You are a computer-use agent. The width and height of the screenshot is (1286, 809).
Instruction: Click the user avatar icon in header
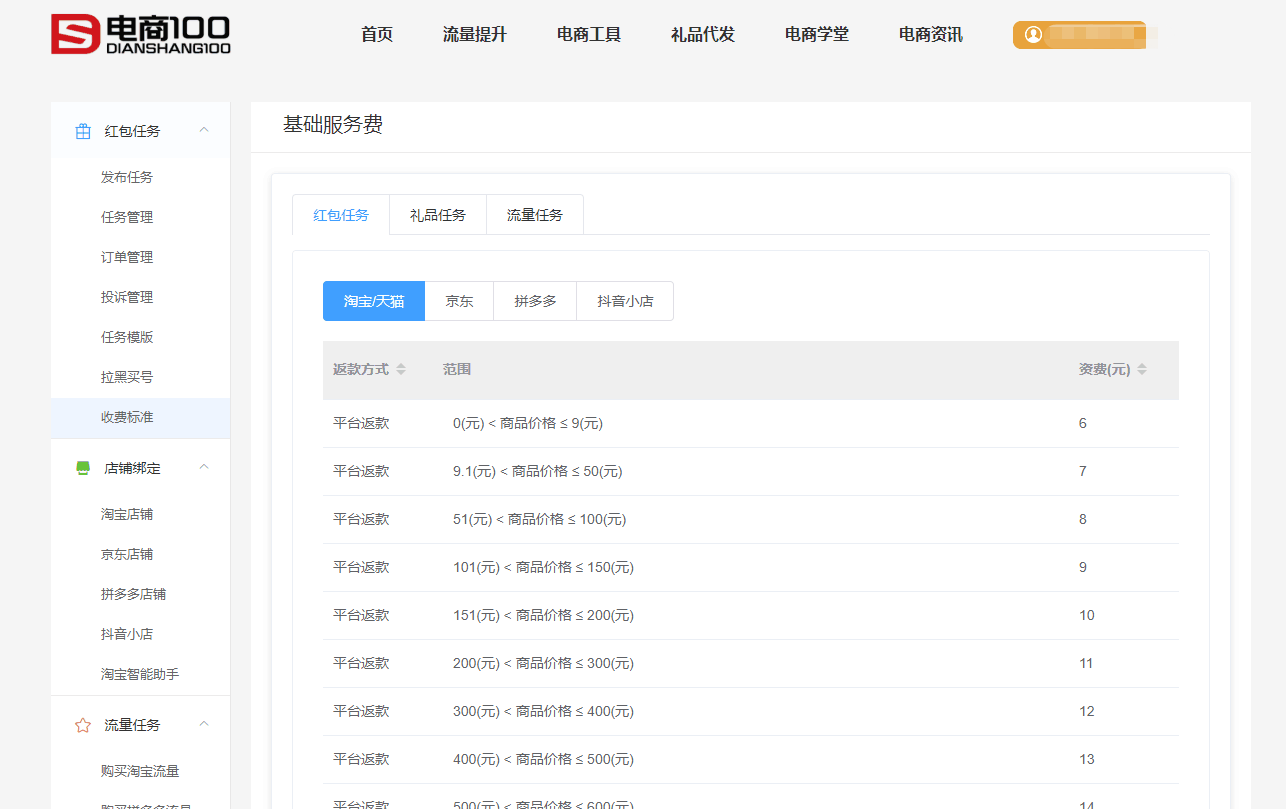(x=1033, y=35)
